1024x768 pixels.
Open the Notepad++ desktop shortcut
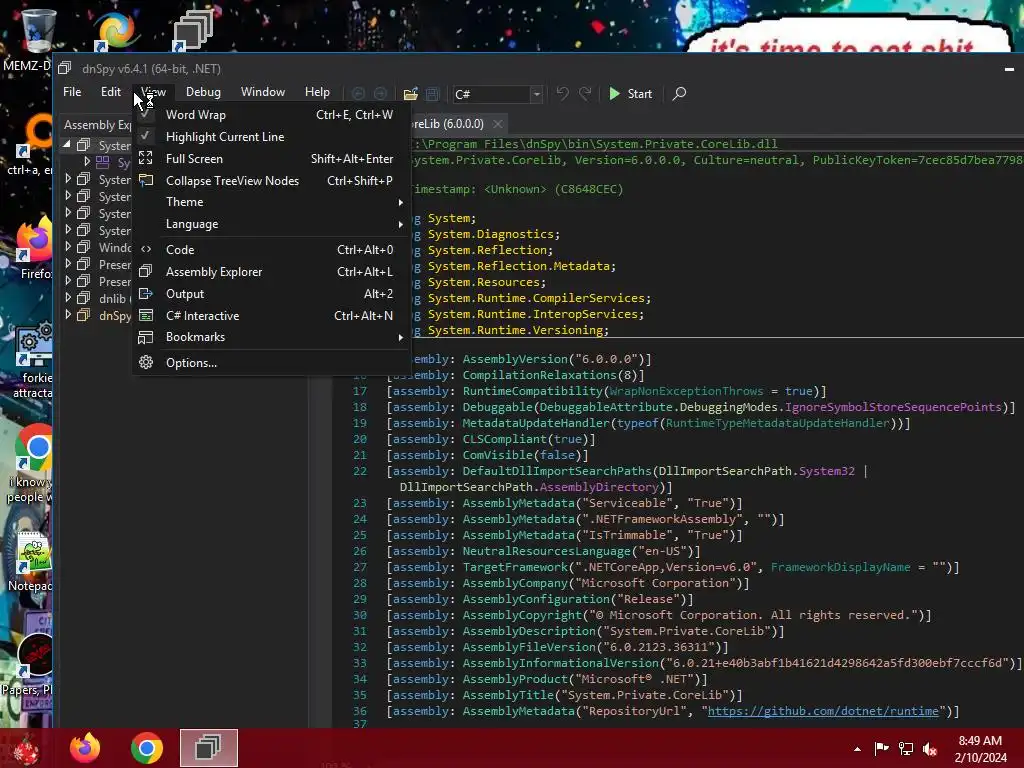click(x=31, y=562)
